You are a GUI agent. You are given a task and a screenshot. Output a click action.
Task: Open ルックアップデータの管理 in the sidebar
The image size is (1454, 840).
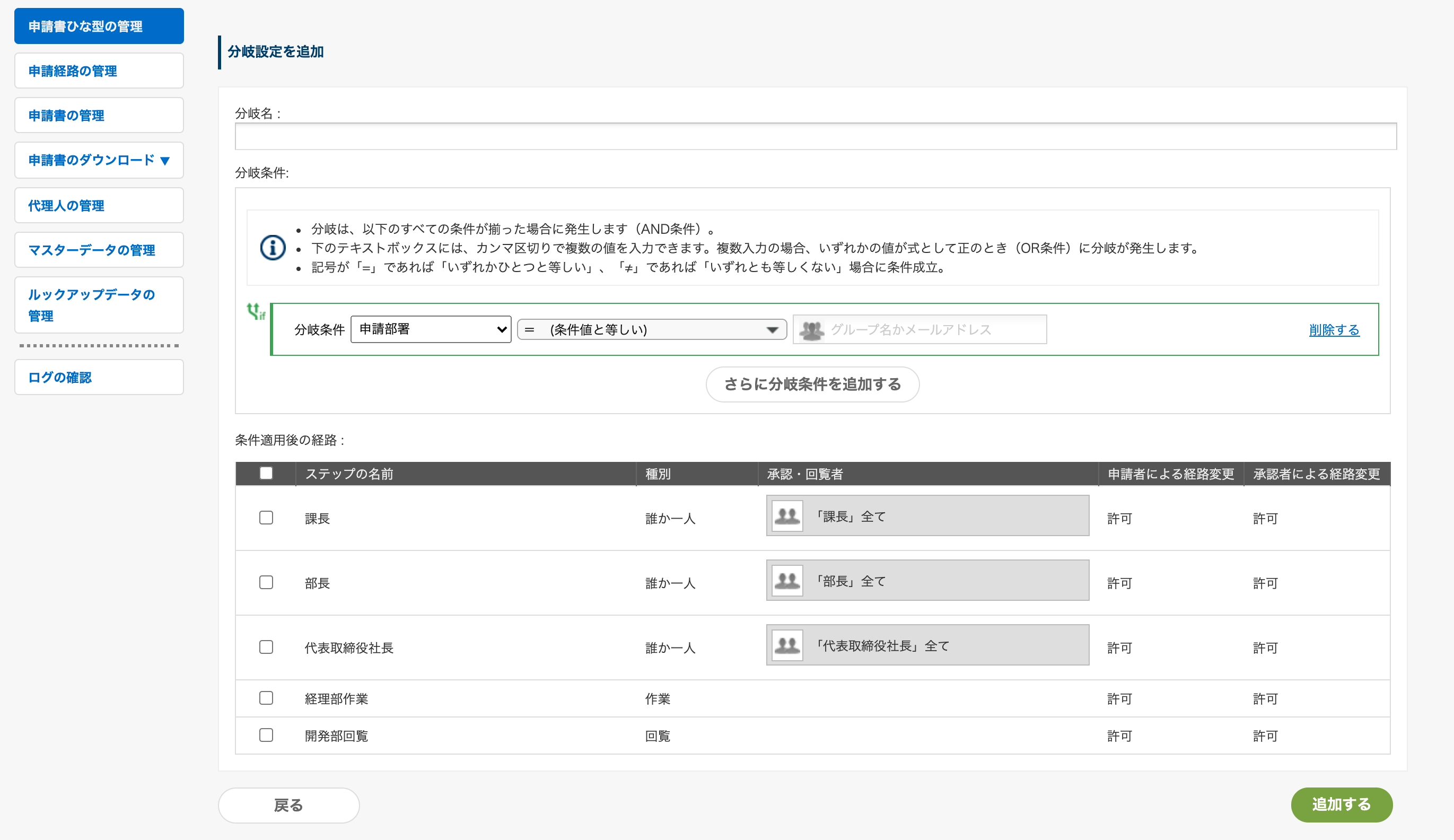click(x=99, y=305)
